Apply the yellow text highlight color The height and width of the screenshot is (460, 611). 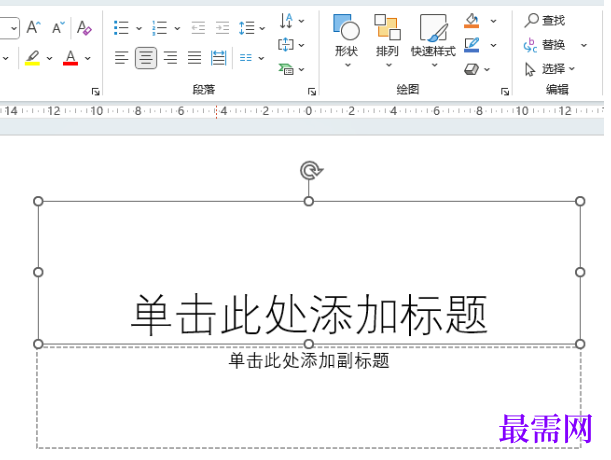(32, 58)
